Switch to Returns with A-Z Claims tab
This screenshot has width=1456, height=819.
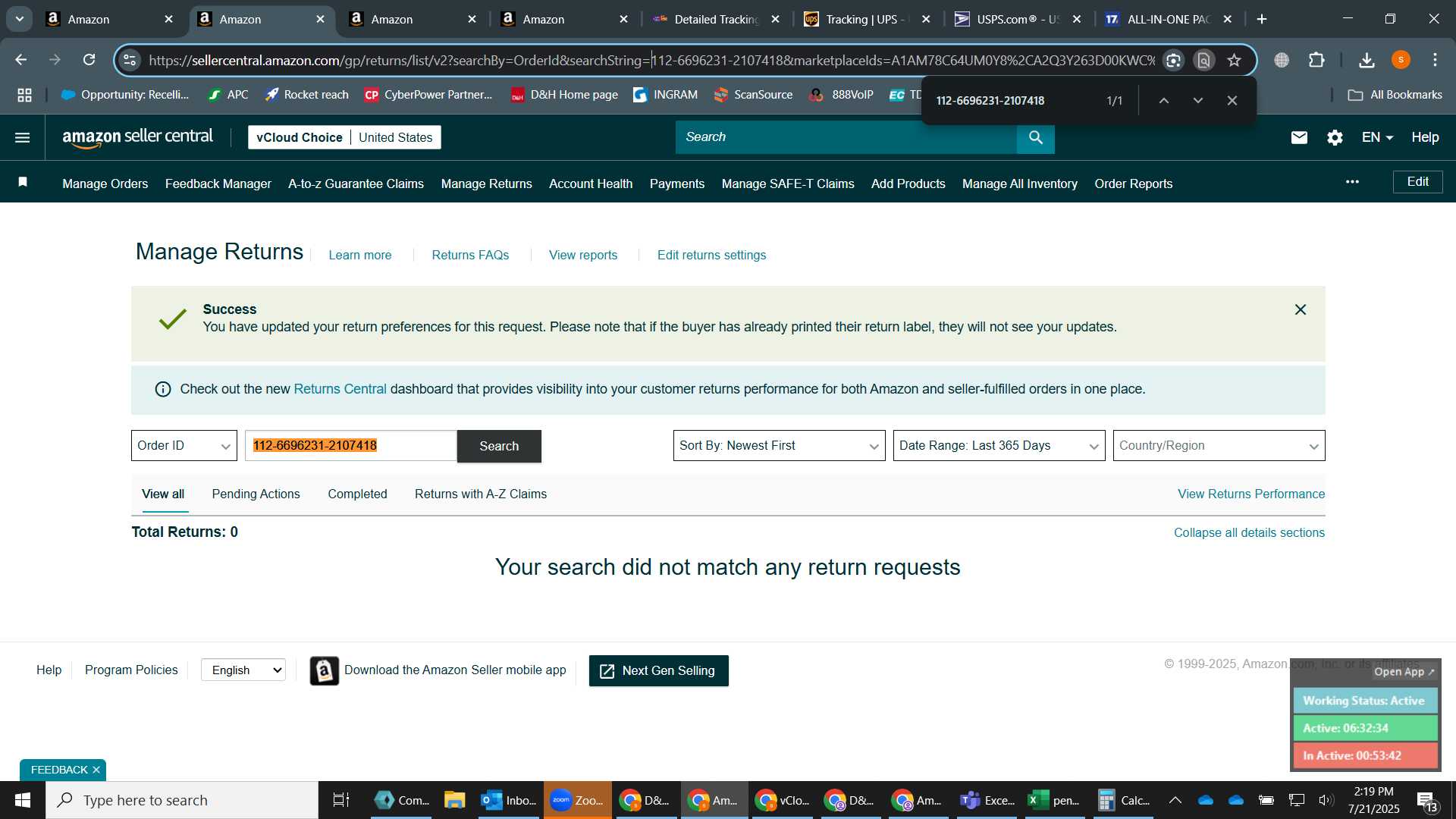pyautogui.click(x=481, y=494)
